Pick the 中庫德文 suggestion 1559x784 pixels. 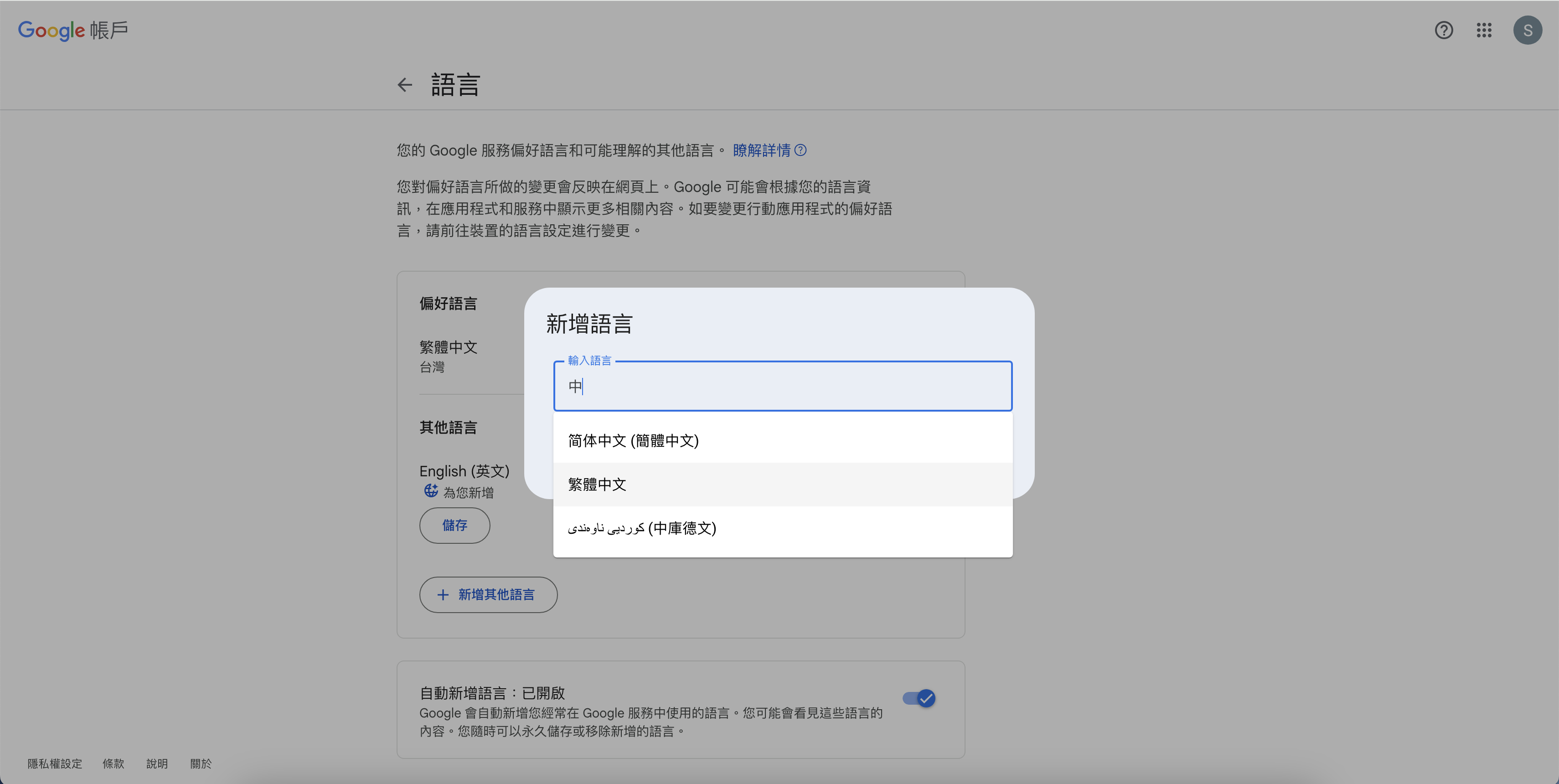[x=641, y=528]
